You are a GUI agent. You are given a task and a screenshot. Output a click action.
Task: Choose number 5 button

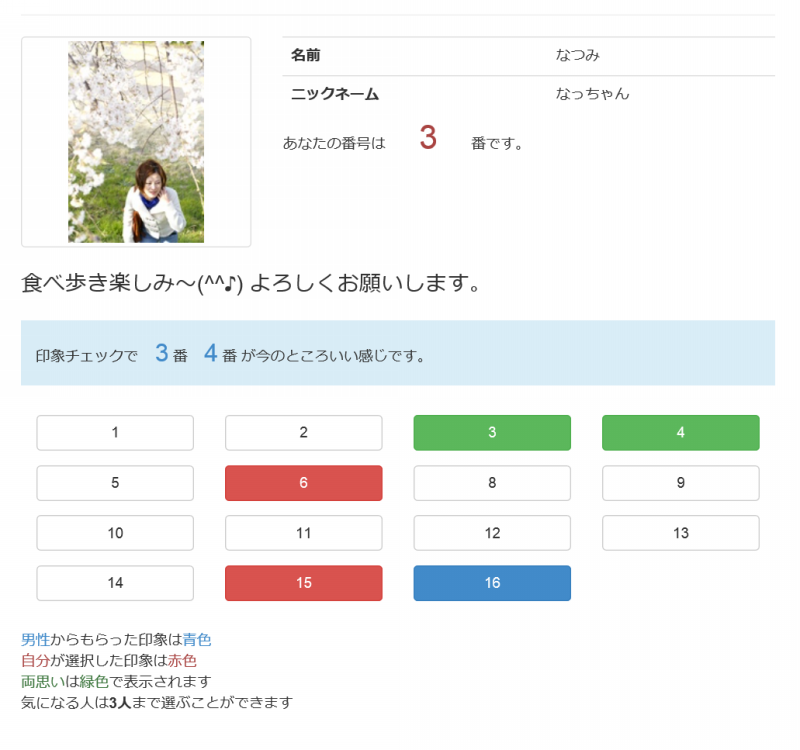coord(115,483)
